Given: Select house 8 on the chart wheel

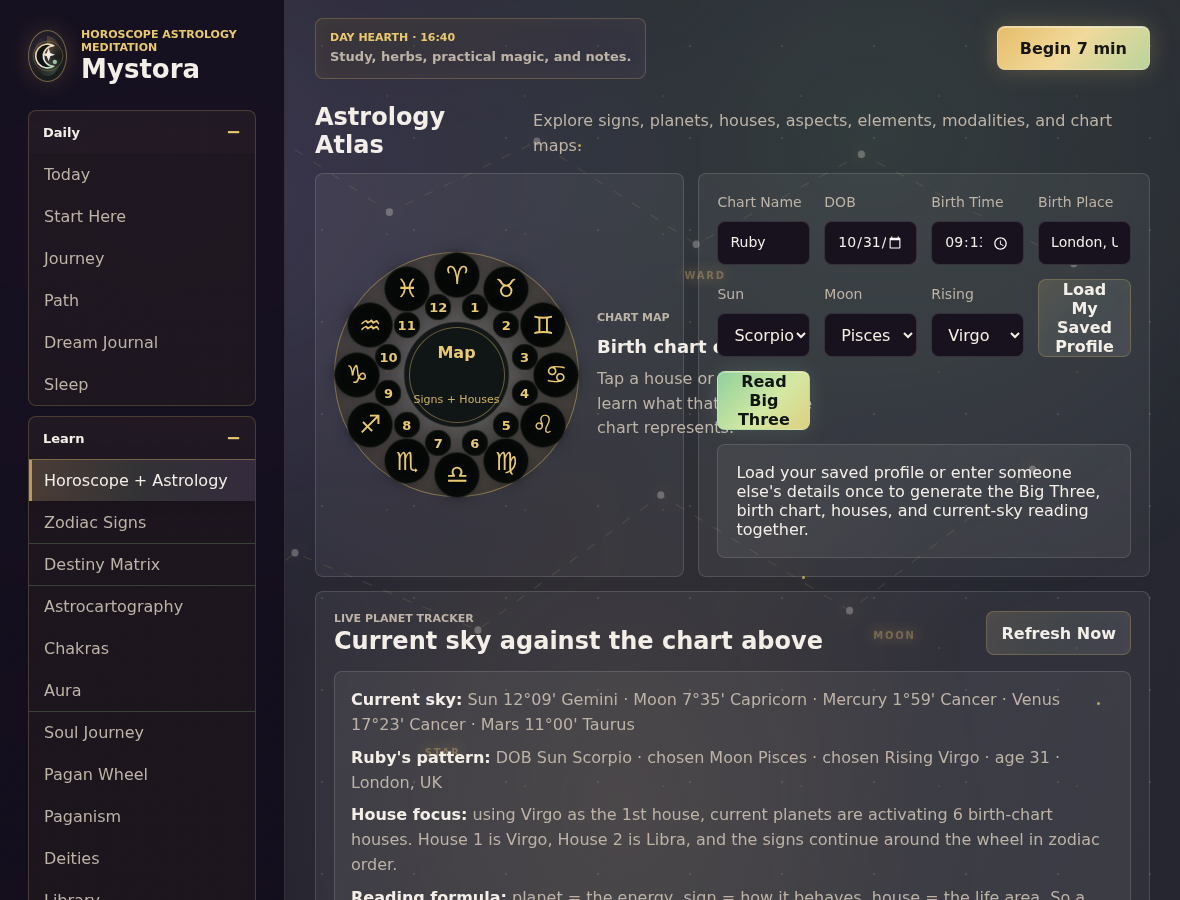Looking at the screenshot, I should pyautogui.click(x=406, y=425).
